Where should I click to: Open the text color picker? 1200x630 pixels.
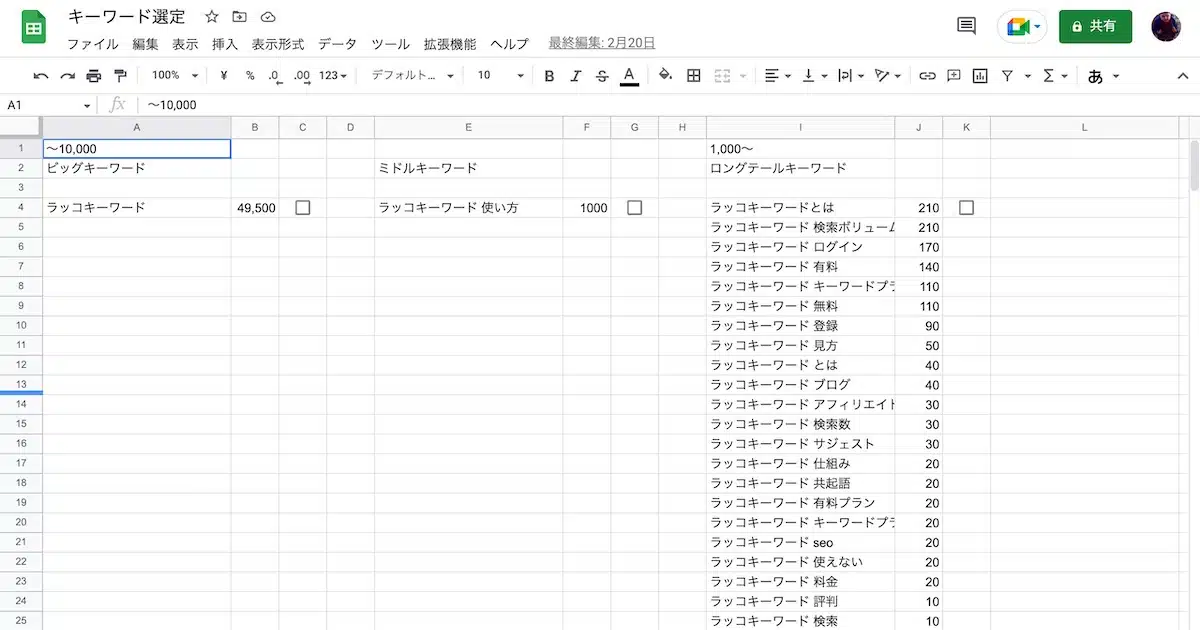click(x=629, y=76)
